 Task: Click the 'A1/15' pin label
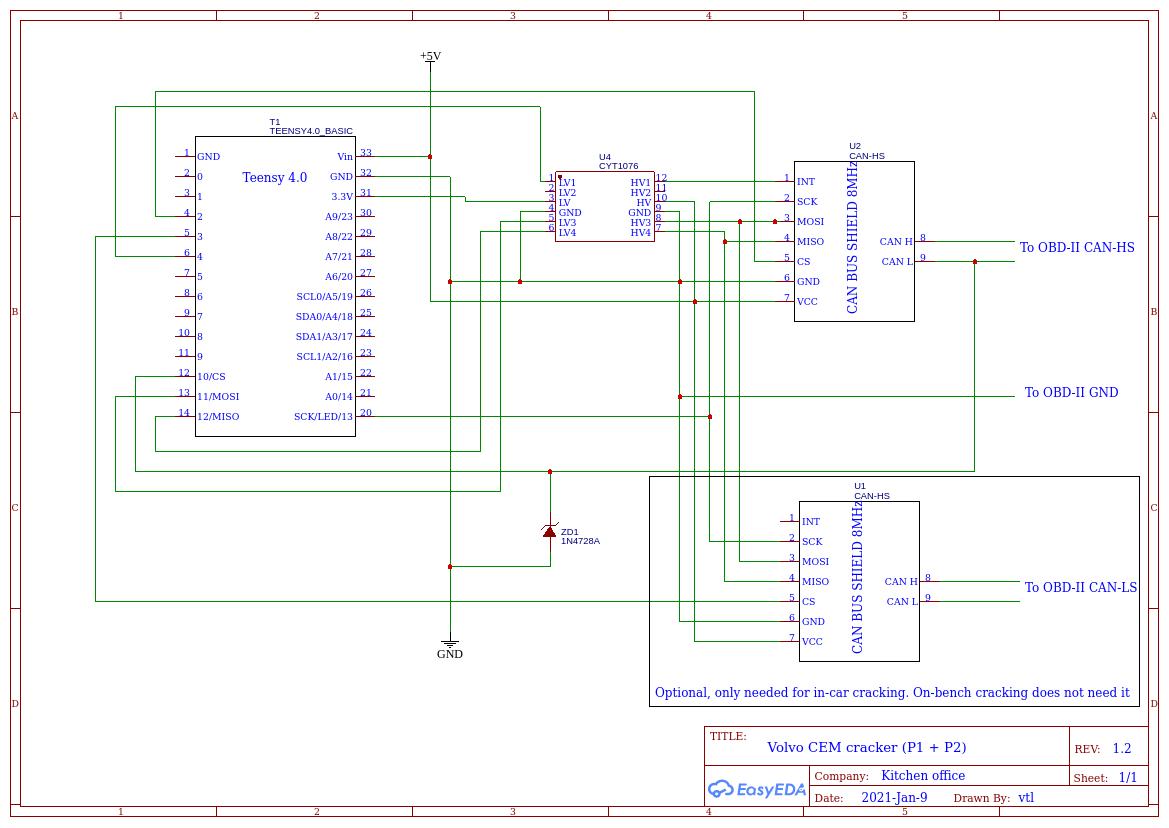pos(338,377)
